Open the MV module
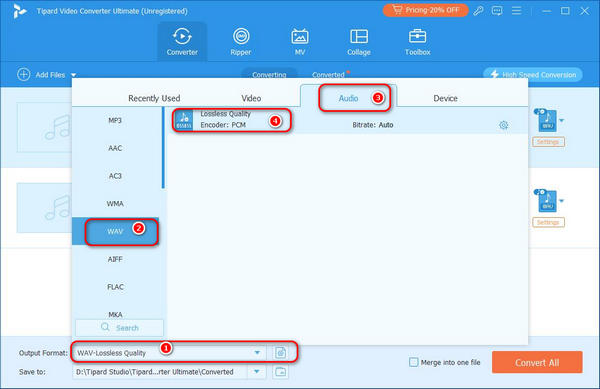 coord(300,42)
